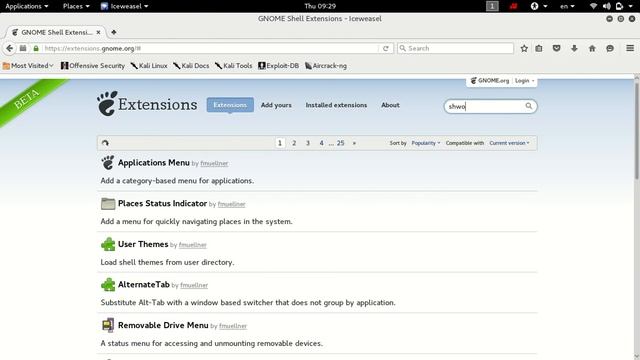Click the red recording icon in top bar
Viewport: 640px width, 360px height.
pos(513,6)
